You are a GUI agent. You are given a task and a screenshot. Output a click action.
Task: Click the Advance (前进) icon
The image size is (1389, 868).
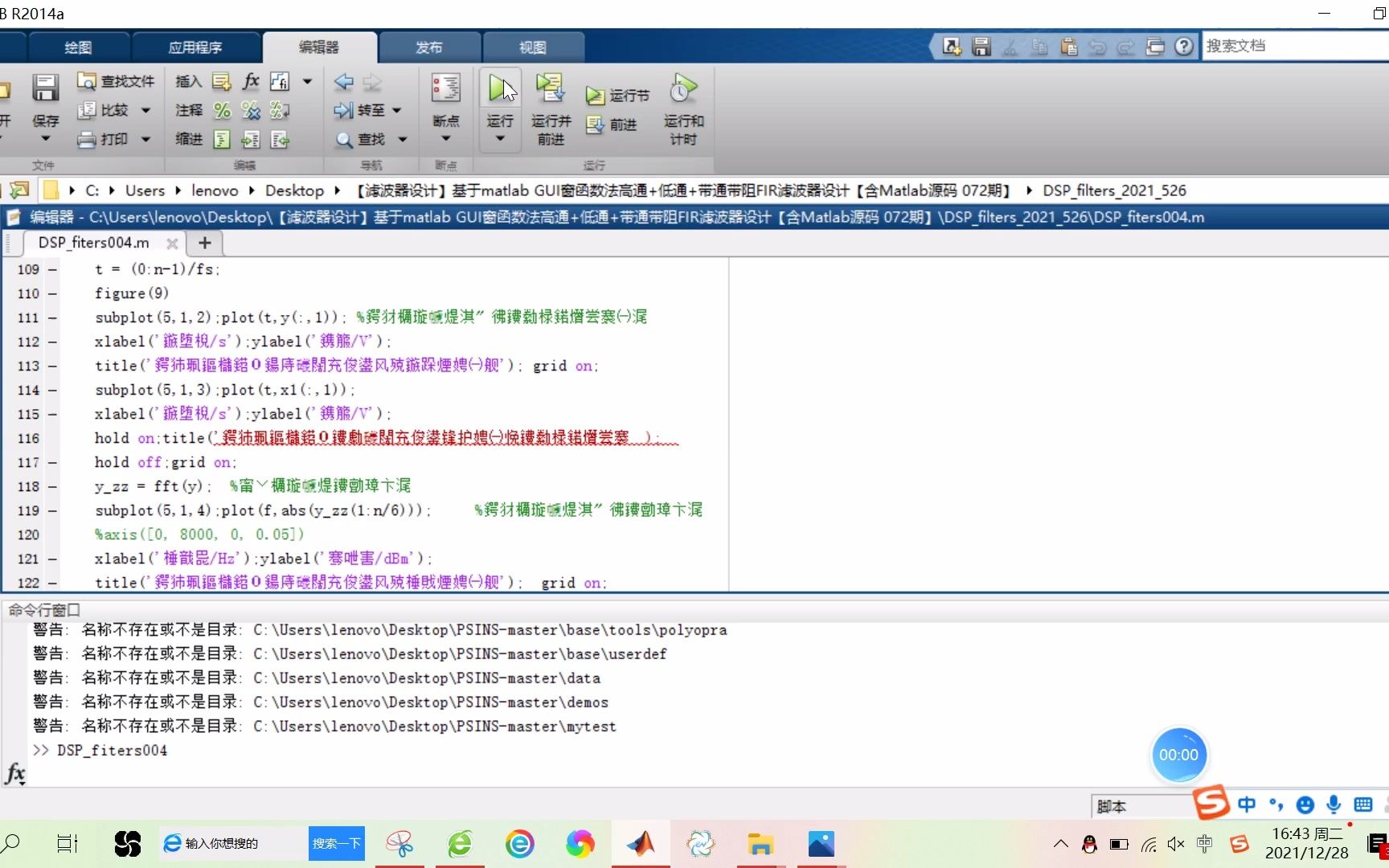(594, 125)
